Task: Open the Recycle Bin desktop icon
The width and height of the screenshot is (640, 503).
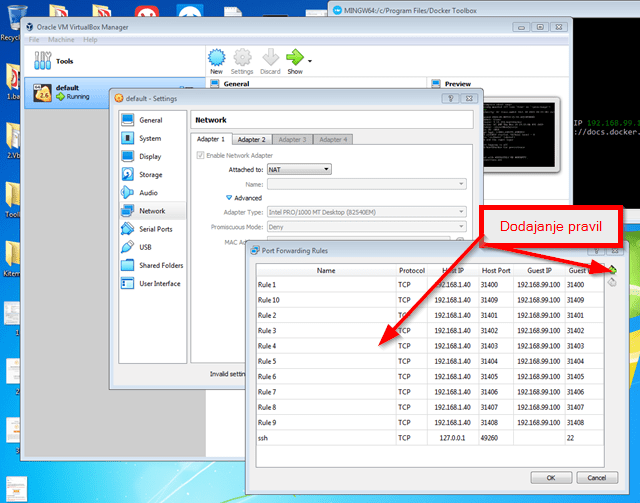Action: coord(11,21)
